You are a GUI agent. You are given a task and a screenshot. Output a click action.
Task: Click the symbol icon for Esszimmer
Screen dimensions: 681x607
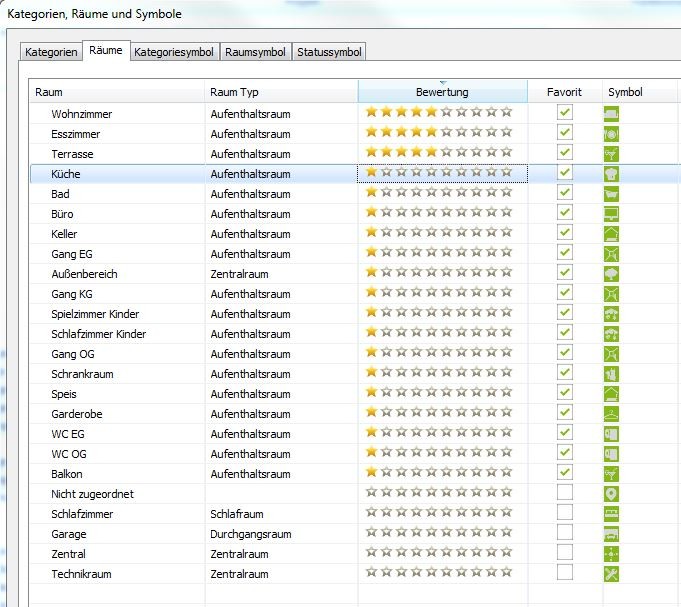tap(611, 134)
